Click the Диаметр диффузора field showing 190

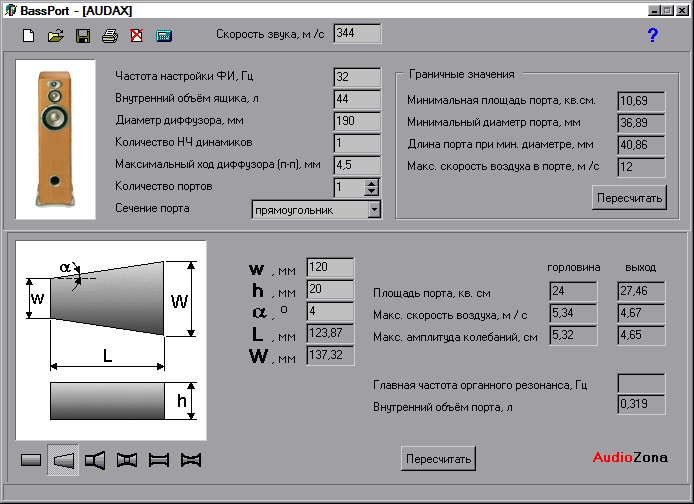point(357,121)
